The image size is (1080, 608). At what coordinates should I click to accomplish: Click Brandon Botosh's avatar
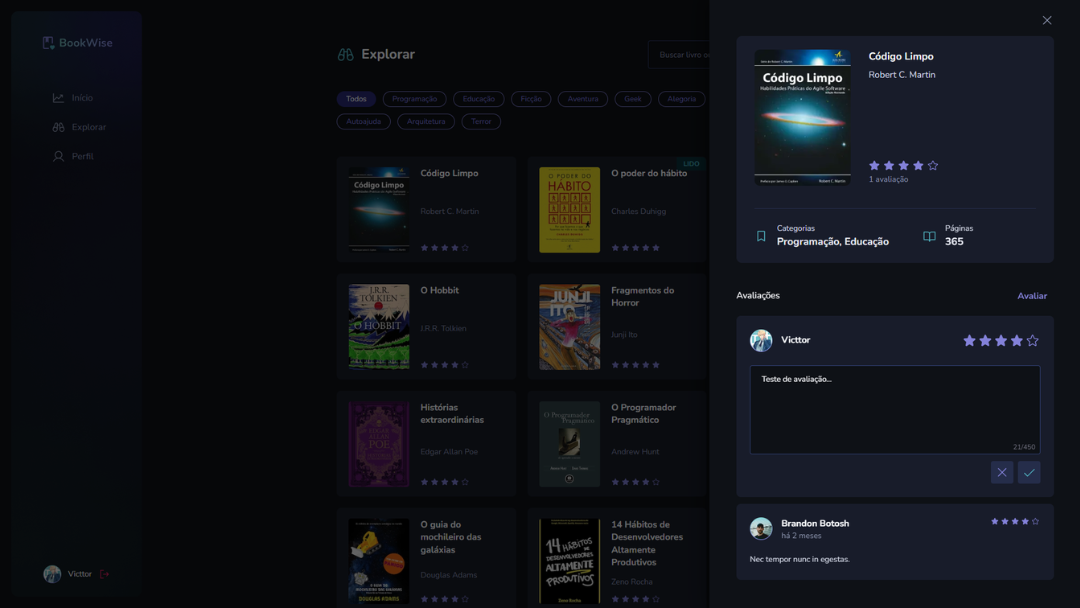pyautogui.click(x=761, y=528)
